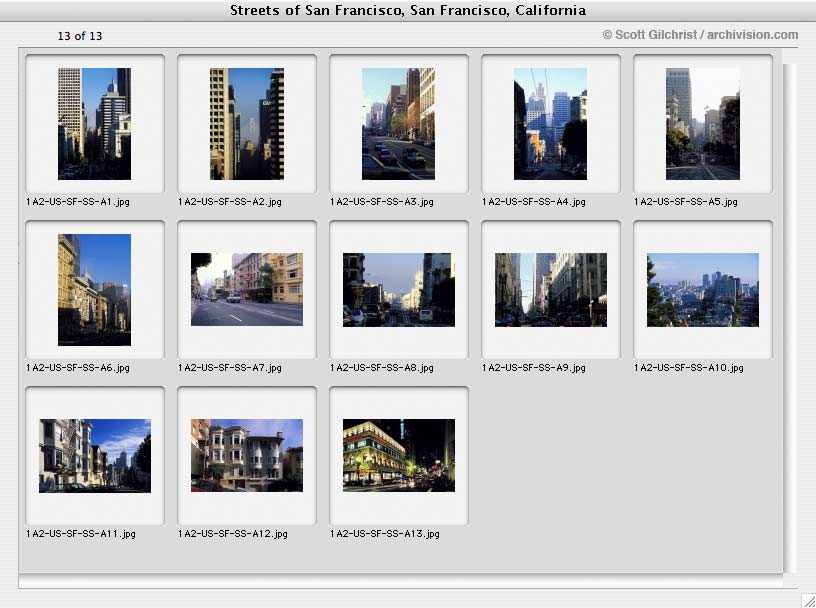
Task: Click file name label 1A2-US-SF-SS-A2.jpg
Action: point(230,202)
